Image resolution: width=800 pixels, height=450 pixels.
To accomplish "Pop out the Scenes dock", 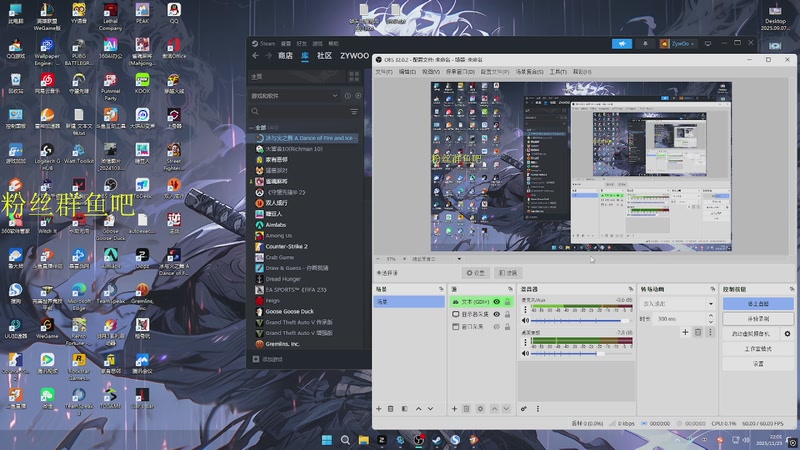I will (441, 289).
